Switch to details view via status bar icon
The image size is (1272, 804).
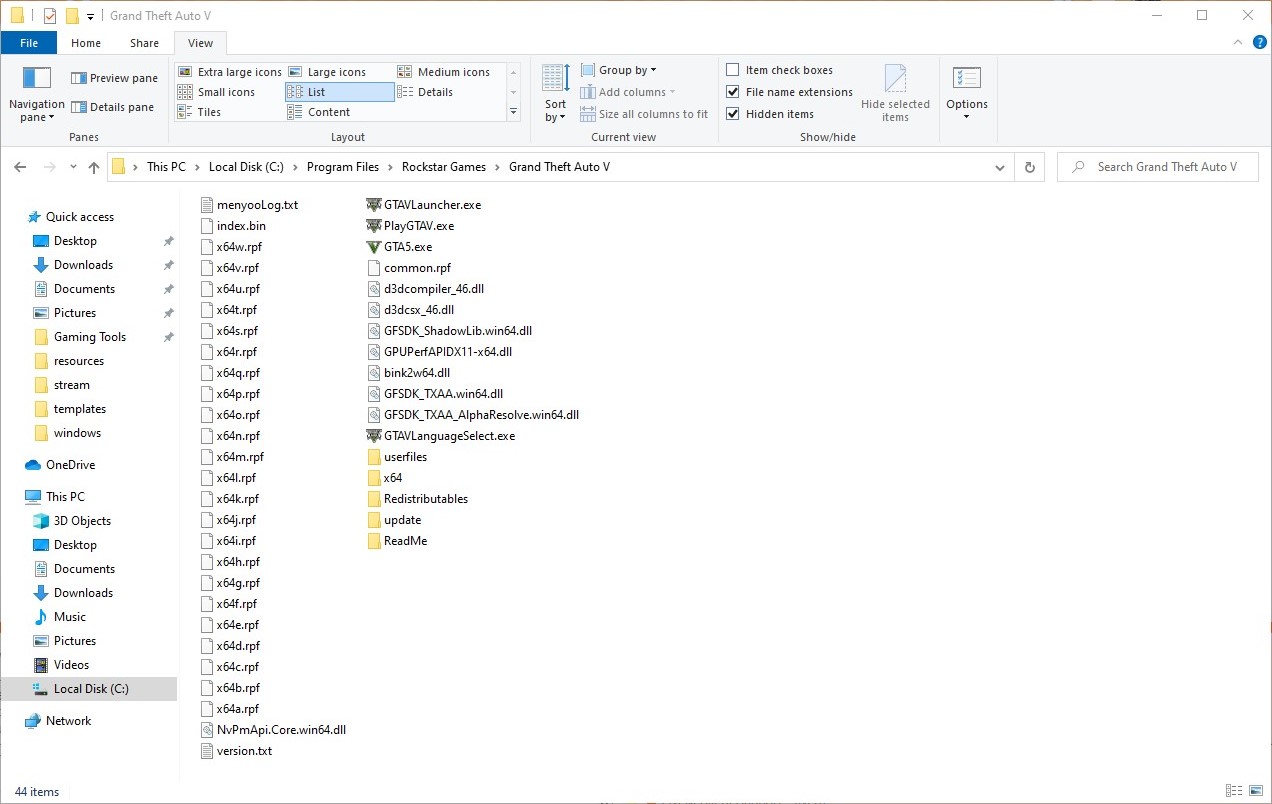click(1233, 791)
